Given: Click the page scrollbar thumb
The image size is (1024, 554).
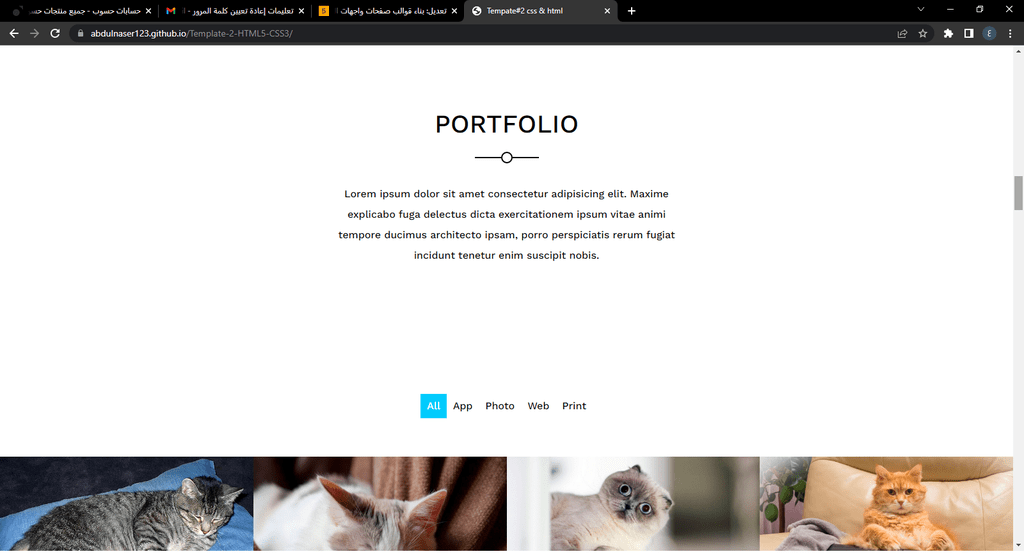Looking at the screenshot, I should (1018, 193).
